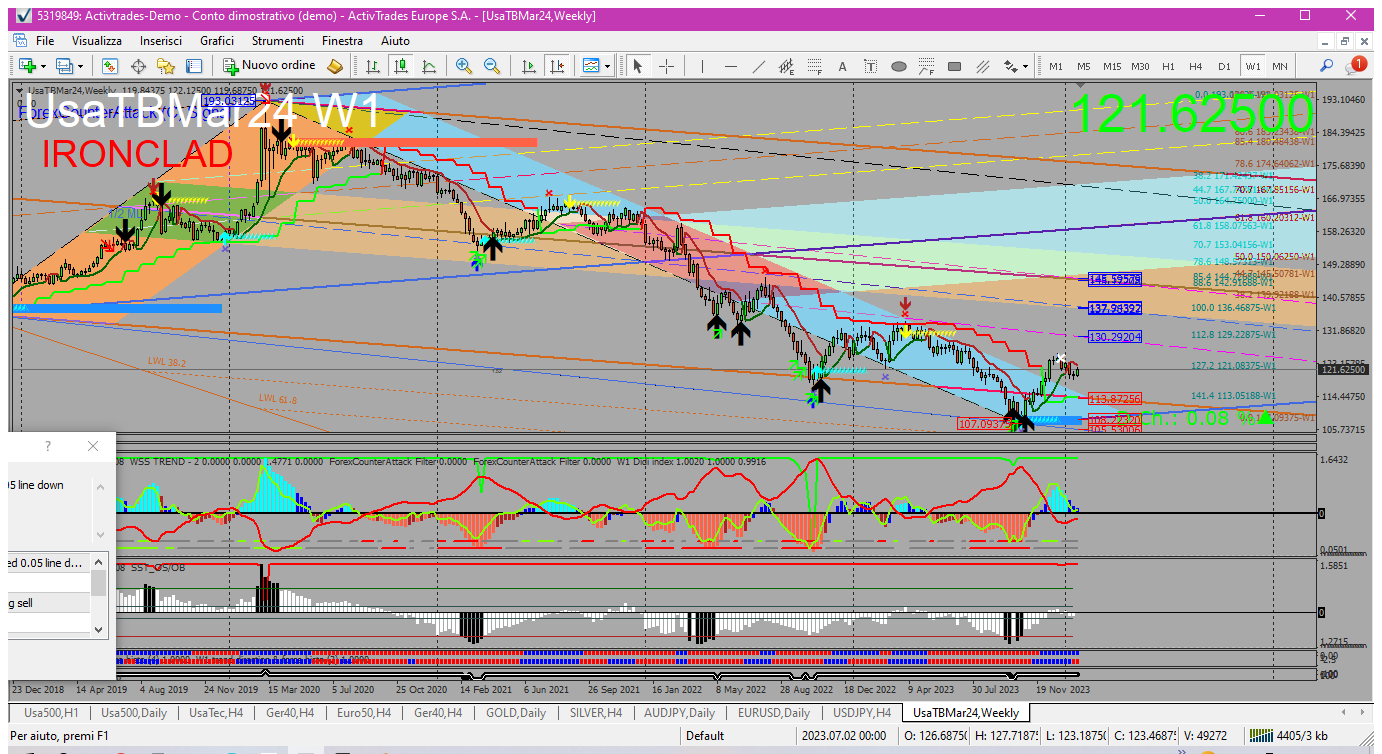Switch to the GOLD,Daily chart tab
1382x754 pixels.
click(516, 713)
